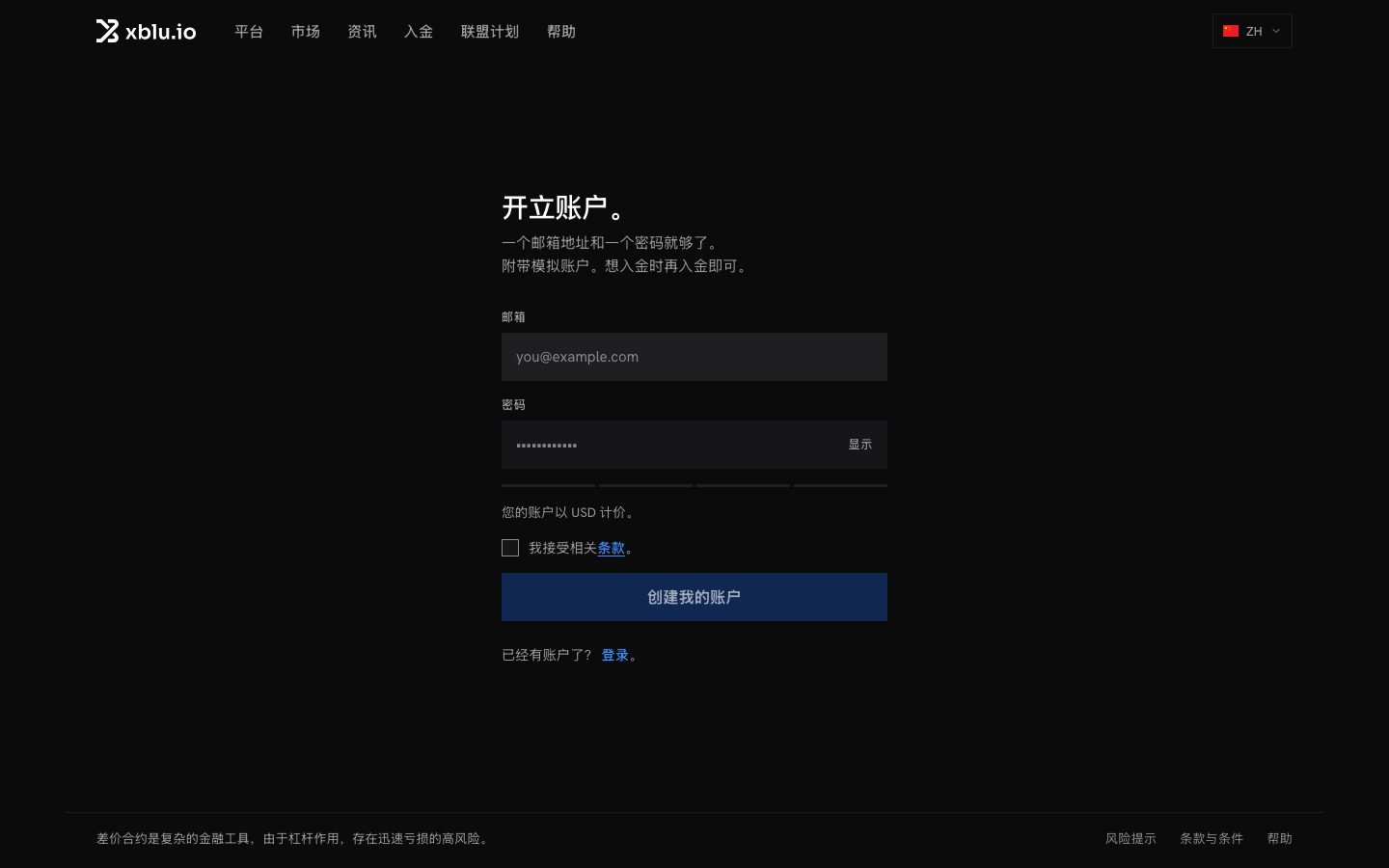
Task: Open 风险提示 in the footer
Action: click(x=1130, y=839)
